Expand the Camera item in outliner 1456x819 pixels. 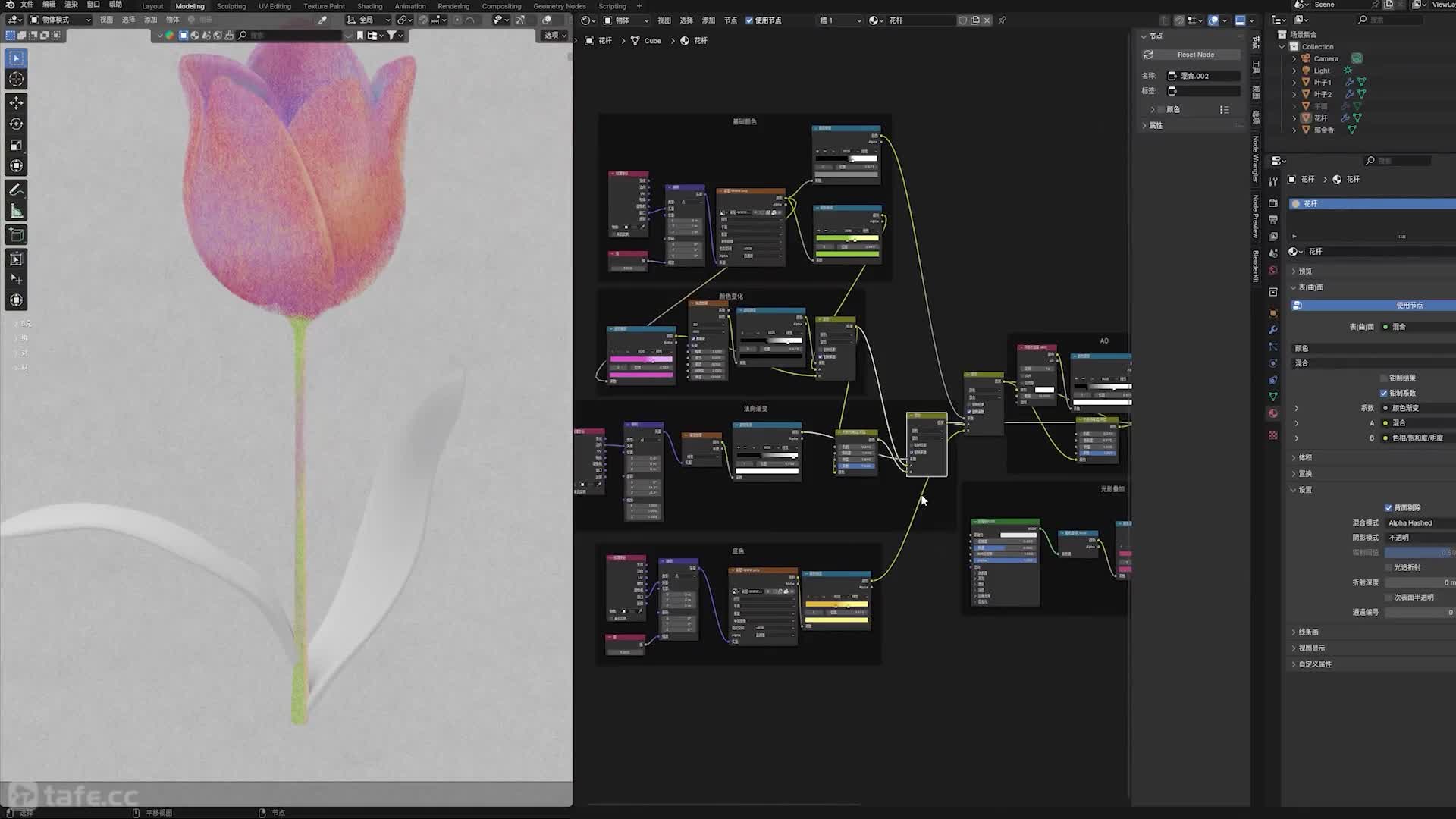(x=1294, y=58)
